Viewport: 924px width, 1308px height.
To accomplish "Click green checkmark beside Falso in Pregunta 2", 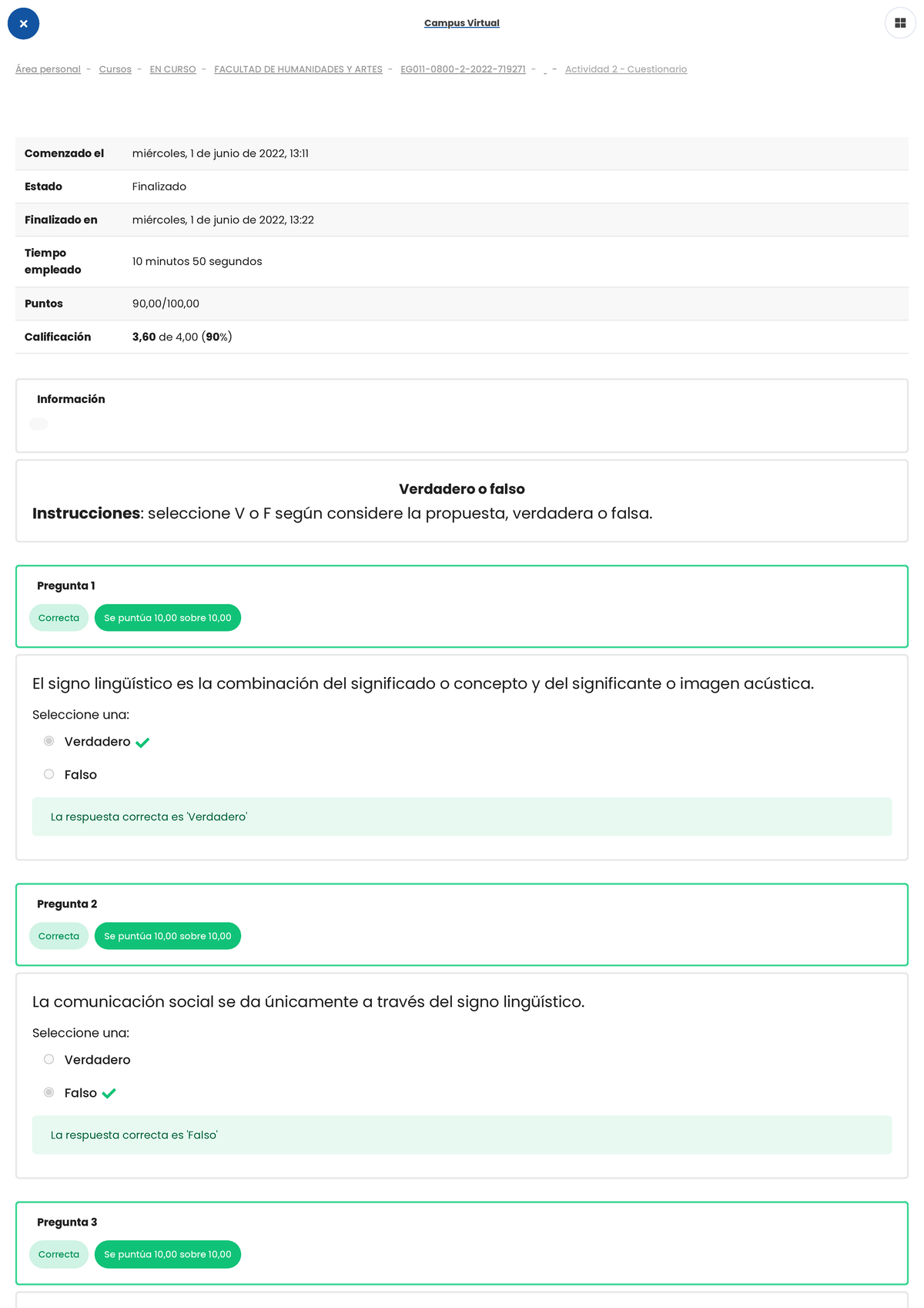I will (109, 1093).
